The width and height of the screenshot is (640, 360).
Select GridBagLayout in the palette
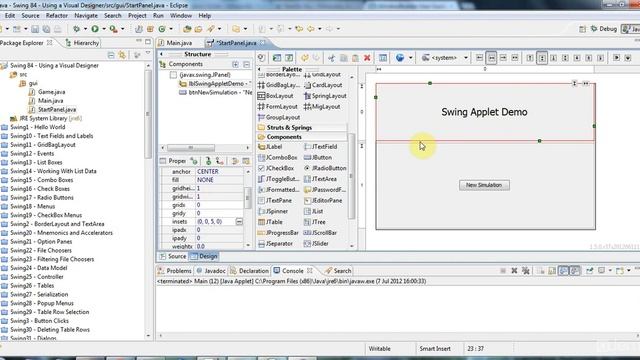(x=279, y=85)
